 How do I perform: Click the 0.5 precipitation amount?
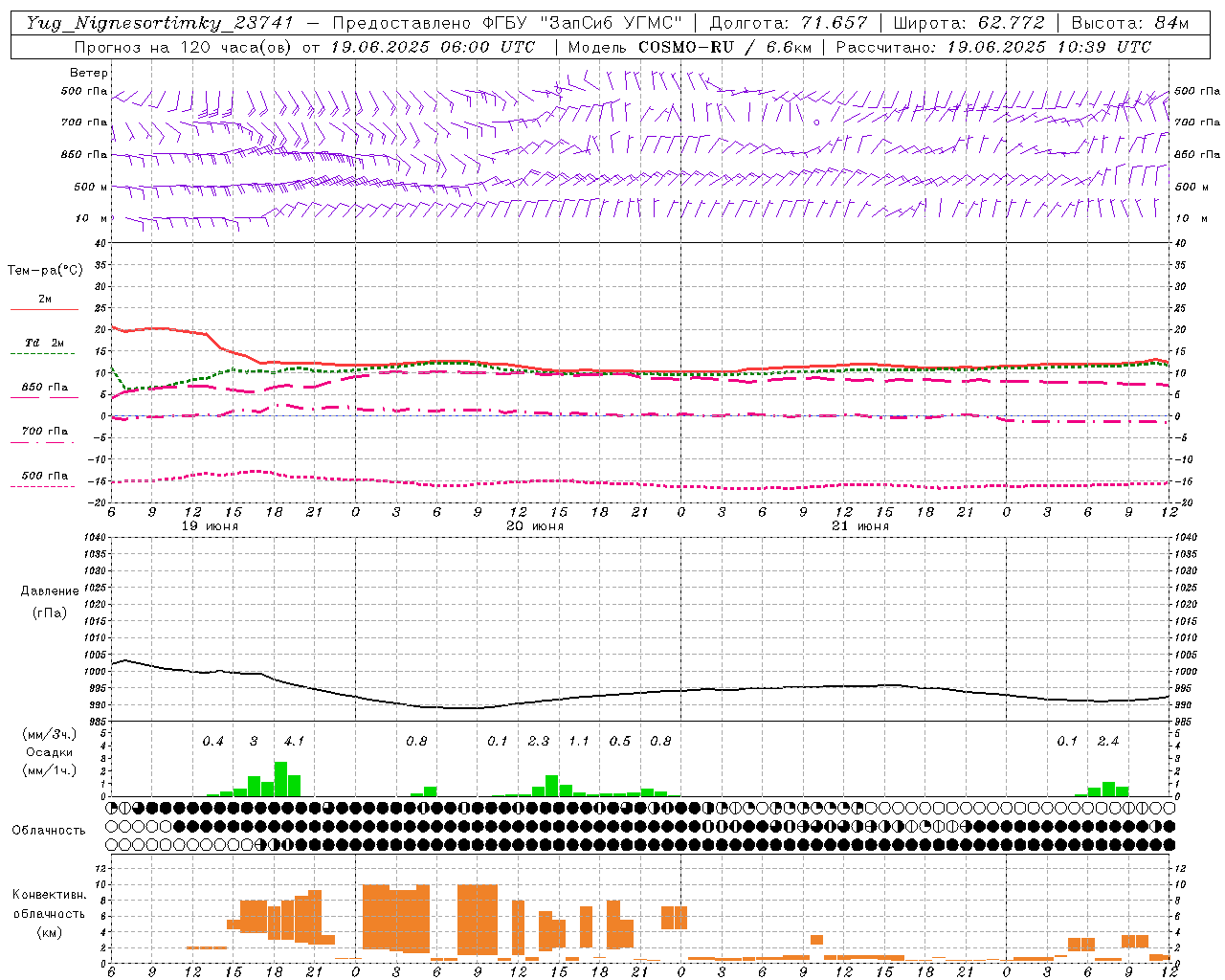coord(620,741)
